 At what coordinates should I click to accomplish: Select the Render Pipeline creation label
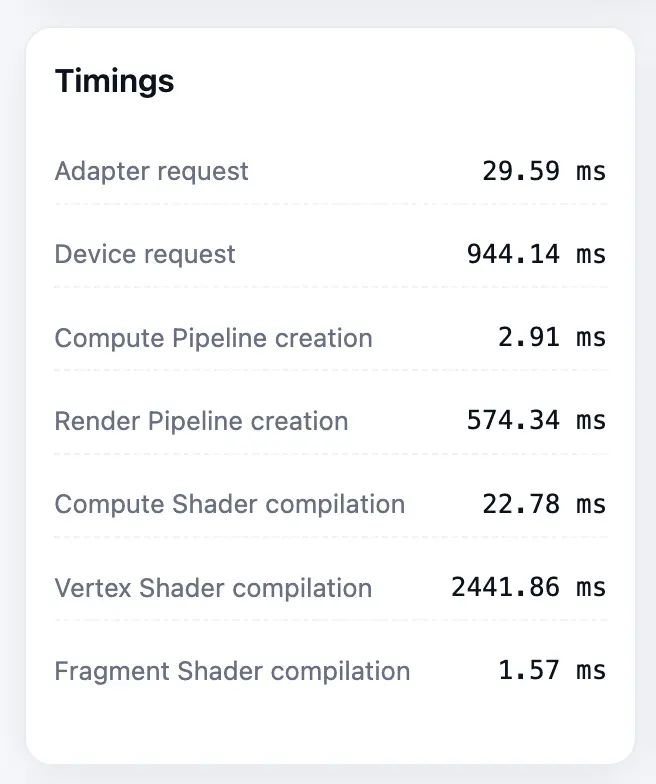click(201, 421)
